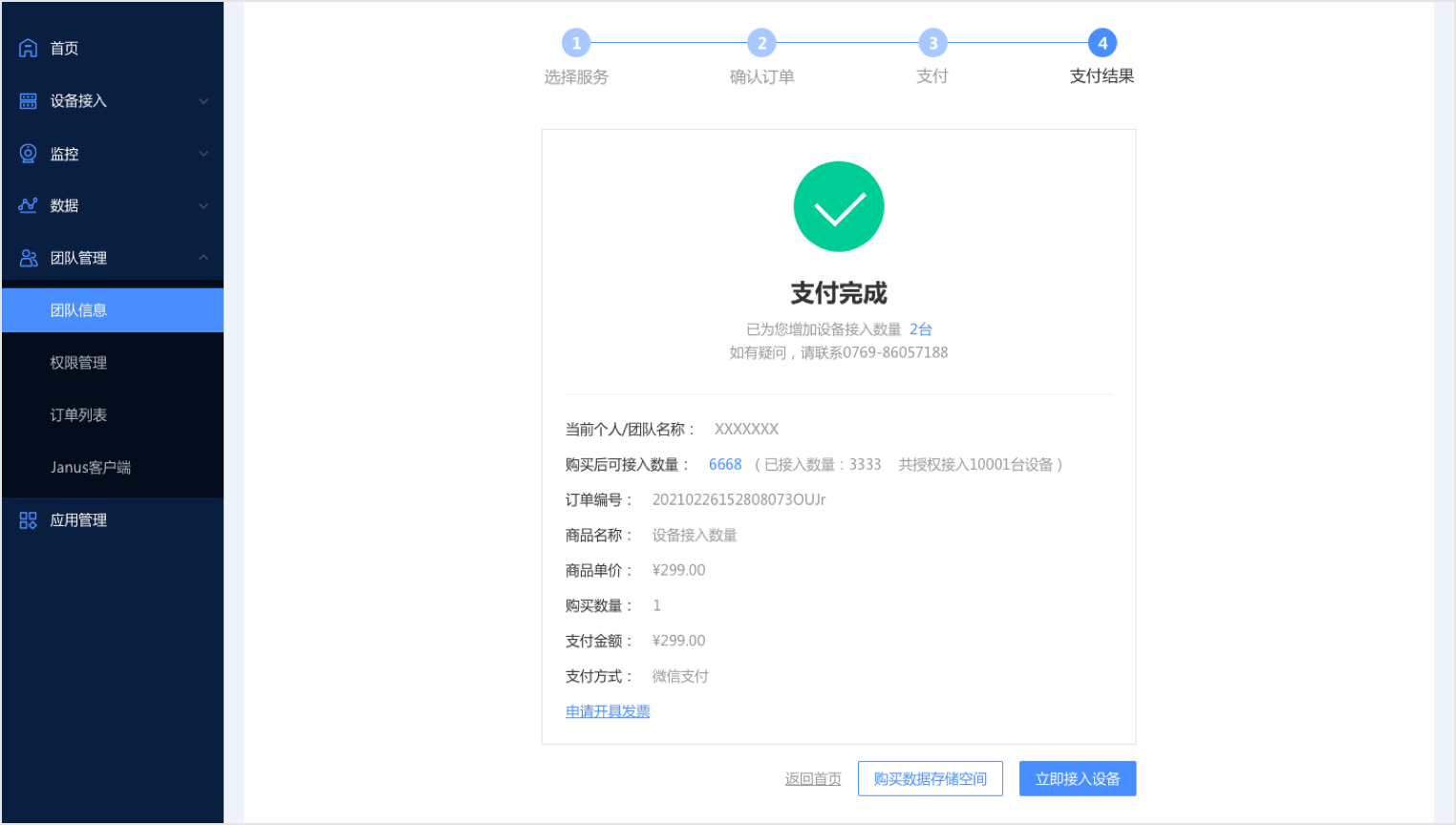Click the home icon in sidebar
The height and width of the screenshot is (825, 1456).
[29, 48]
